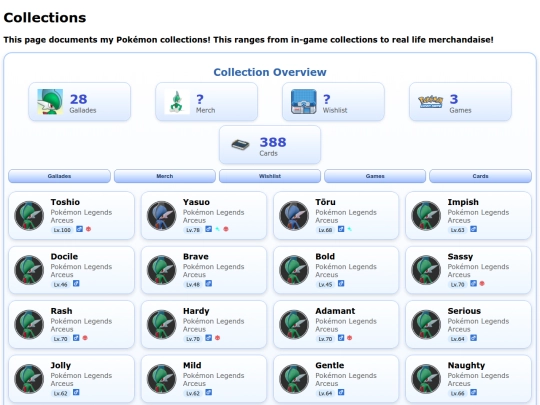Screen dimensions: 540x405
Task: Click Toshio's Gallade portrait icon
Action: point(29,216)
